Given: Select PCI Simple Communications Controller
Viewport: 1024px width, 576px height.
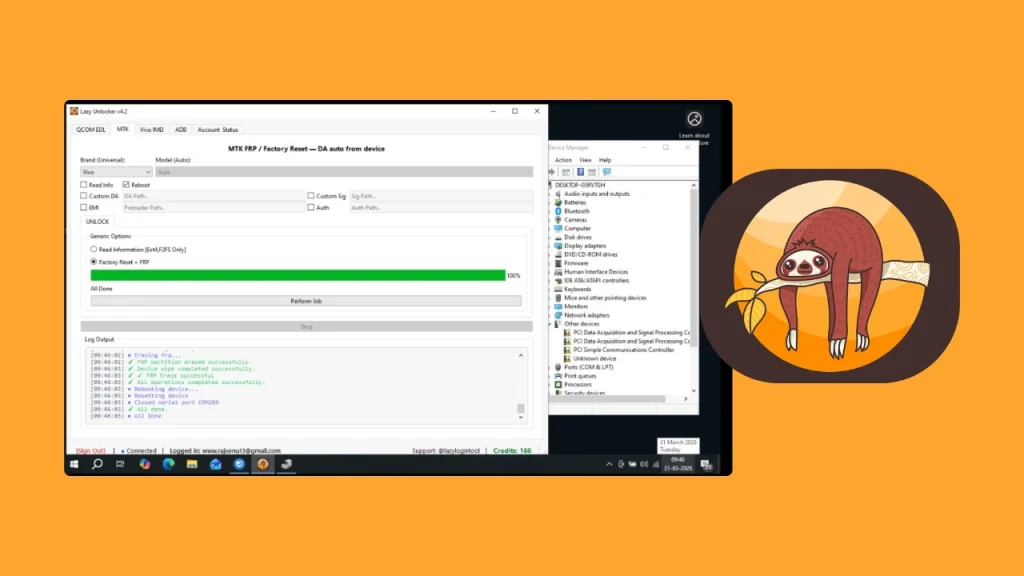Looking at the screenshot, I should [x=624, y=350].
